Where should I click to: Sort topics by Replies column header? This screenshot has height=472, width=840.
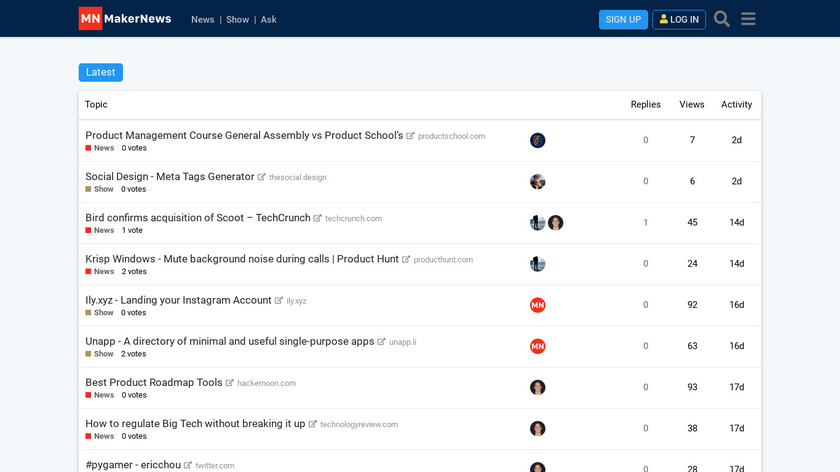pyautogui.click(x=645, y=104)
